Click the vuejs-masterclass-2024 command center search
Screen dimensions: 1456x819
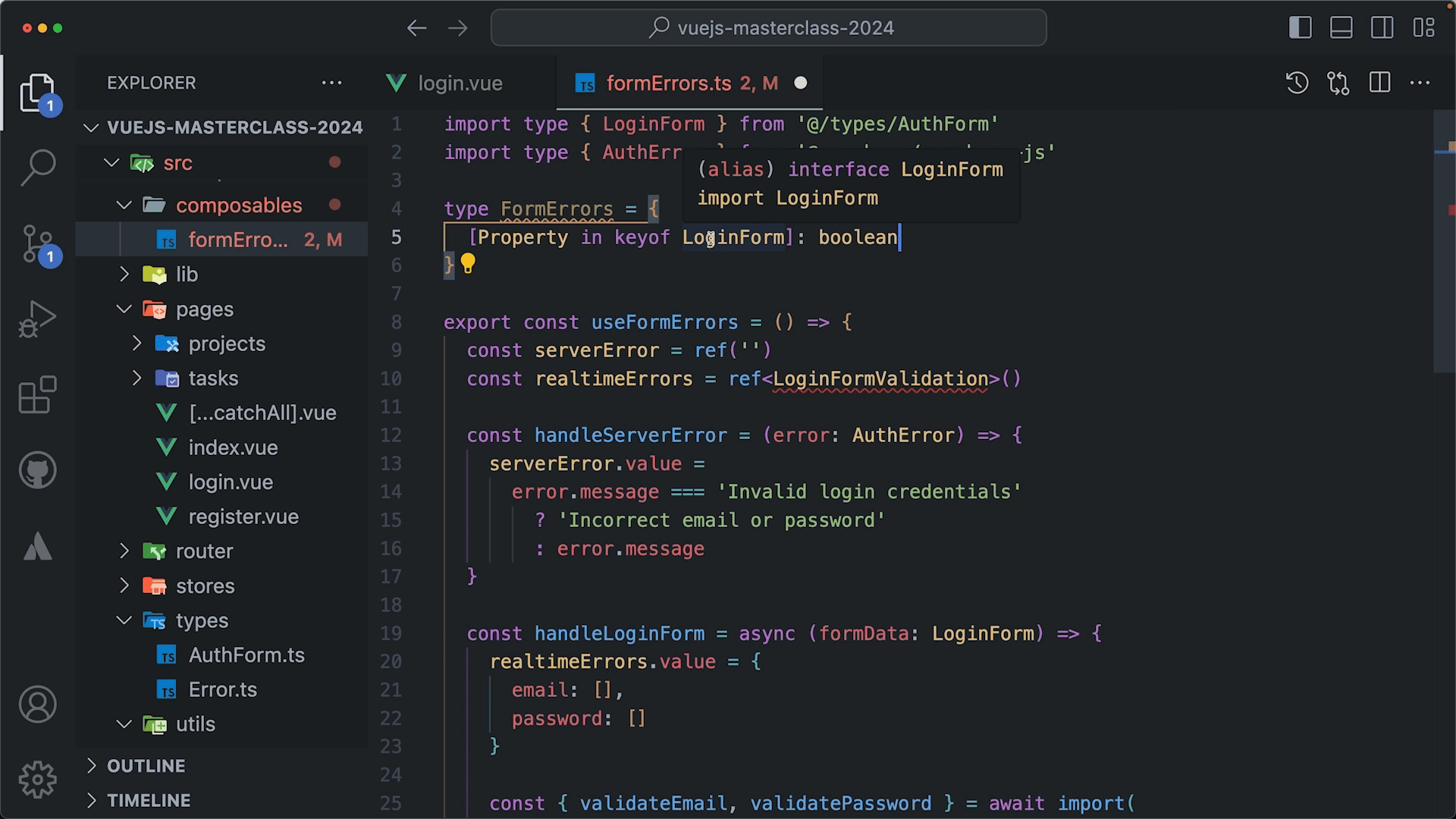coord(769,28)
